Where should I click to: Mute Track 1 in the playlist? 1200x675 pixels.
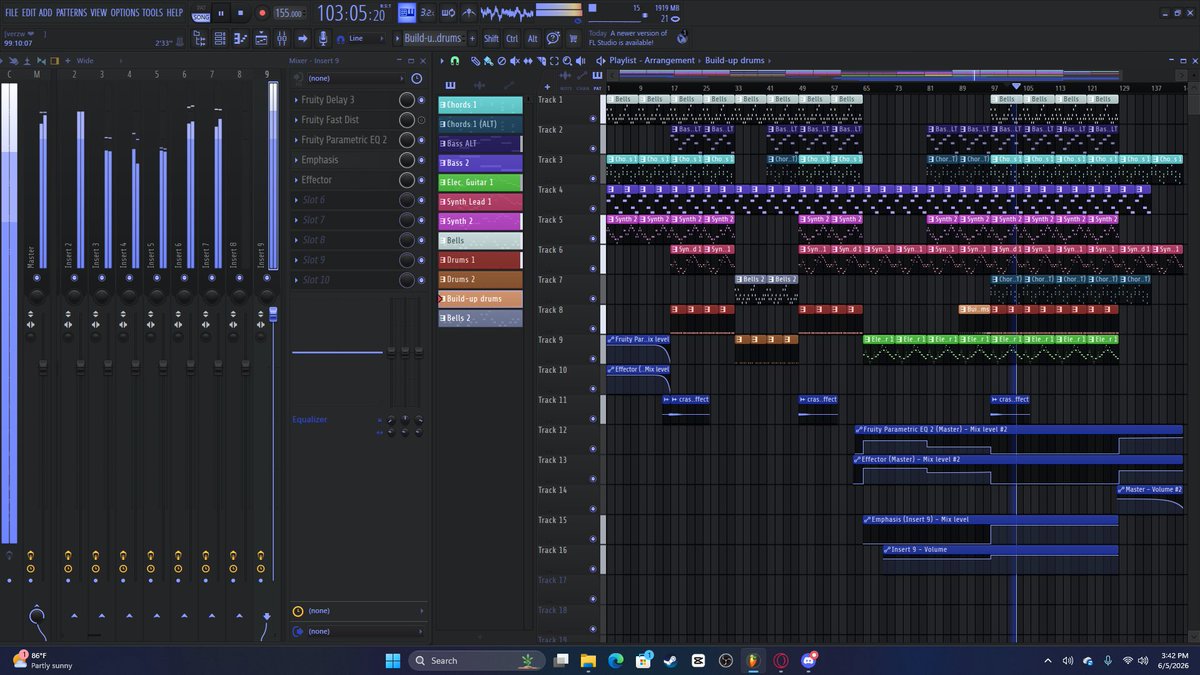coord(593,118)
